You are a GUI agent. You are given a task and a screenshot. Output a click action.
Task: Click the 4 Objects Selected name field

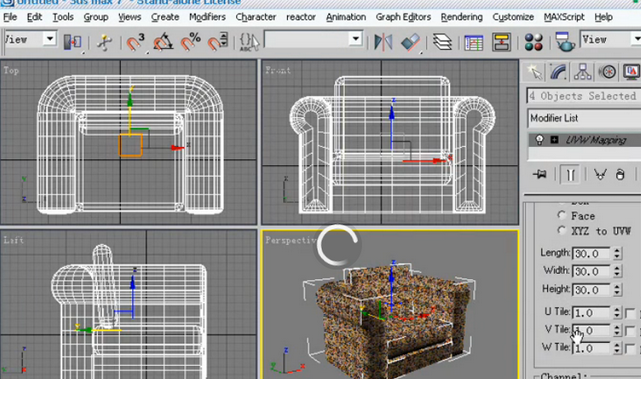[x=584, y=96]
